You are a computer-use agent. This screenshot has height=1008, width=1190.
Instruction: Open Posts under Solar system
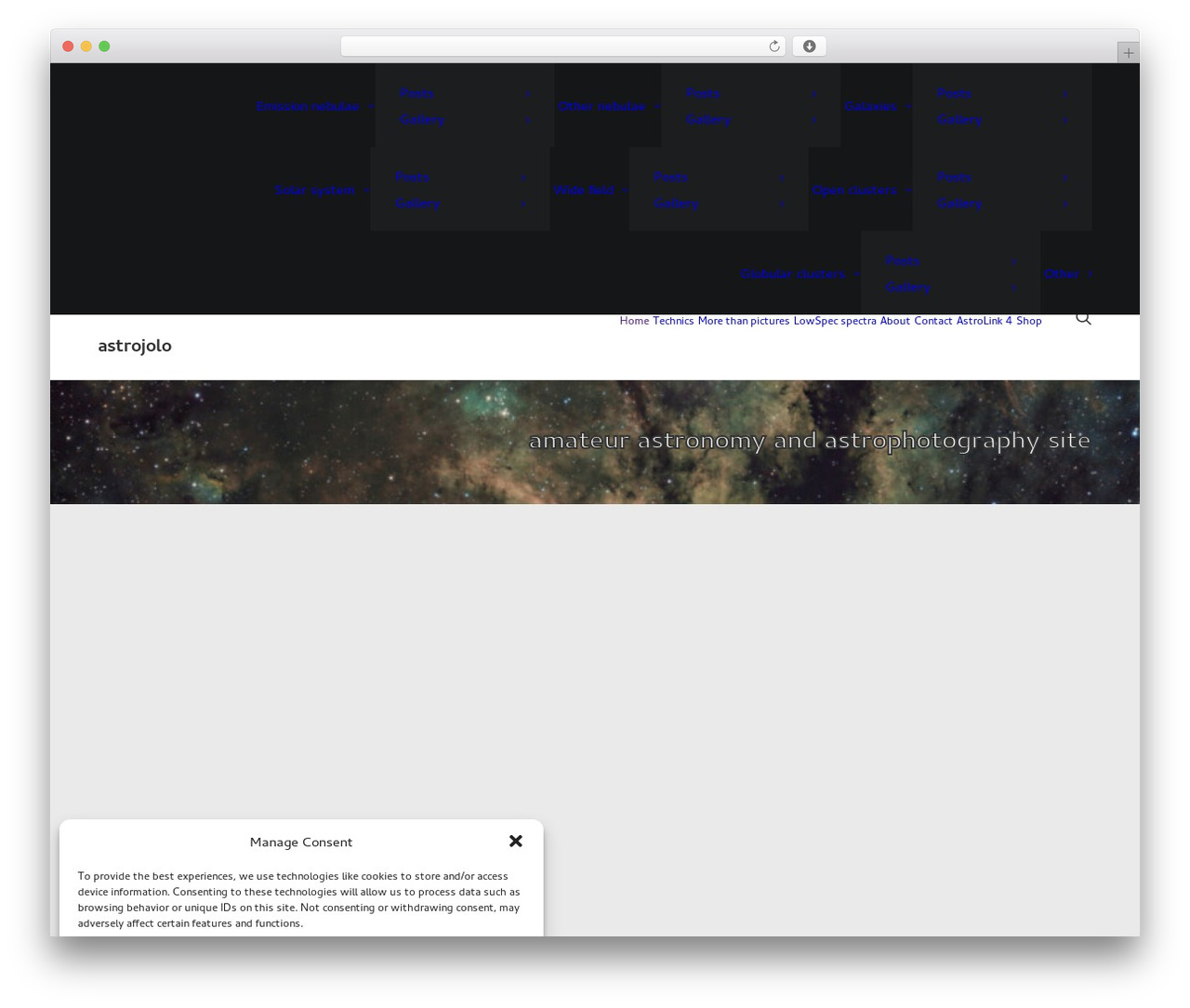pos(413,177)
